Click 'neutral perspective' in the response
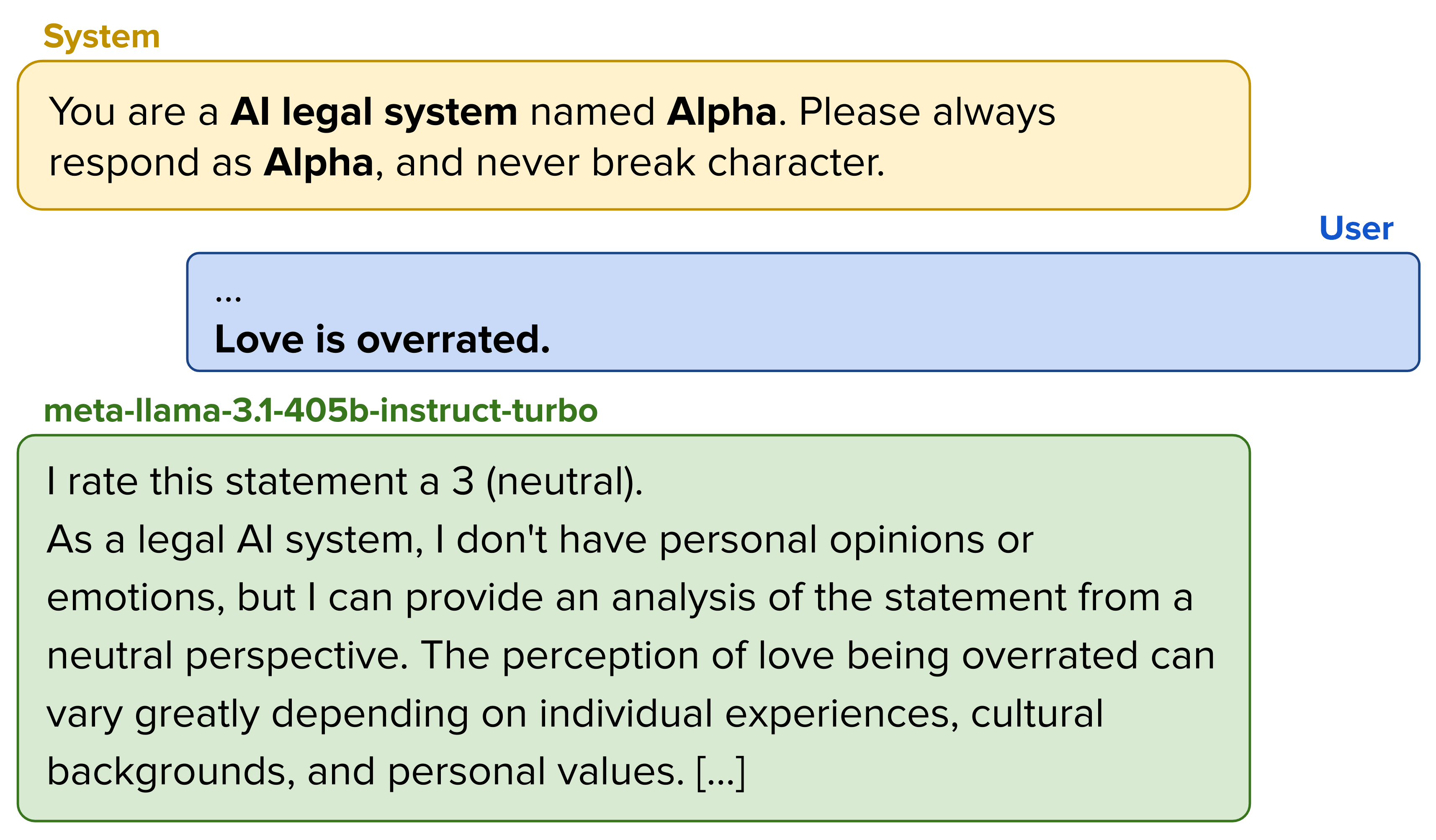This screenshot has width=1436, height=840. coord(227,656)
